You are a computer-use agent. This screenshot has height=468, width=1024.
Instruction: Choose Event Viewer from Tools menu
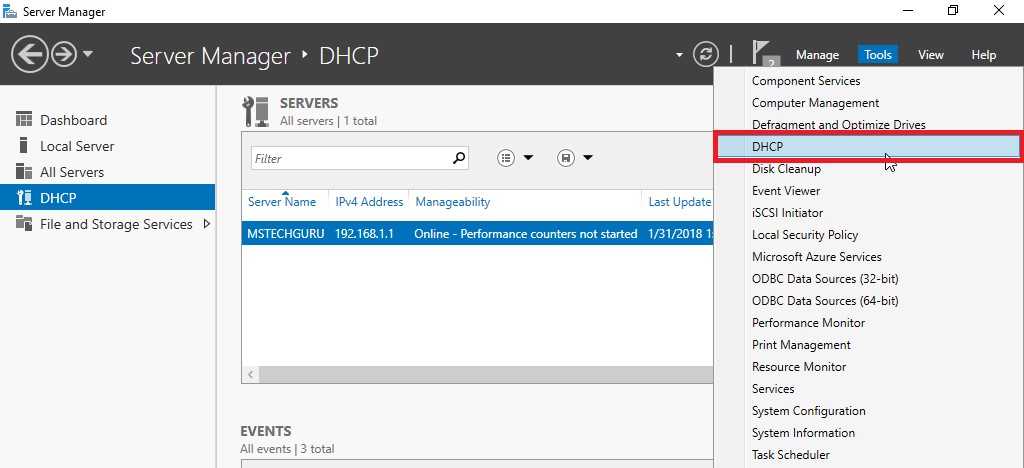coord(786,191)
